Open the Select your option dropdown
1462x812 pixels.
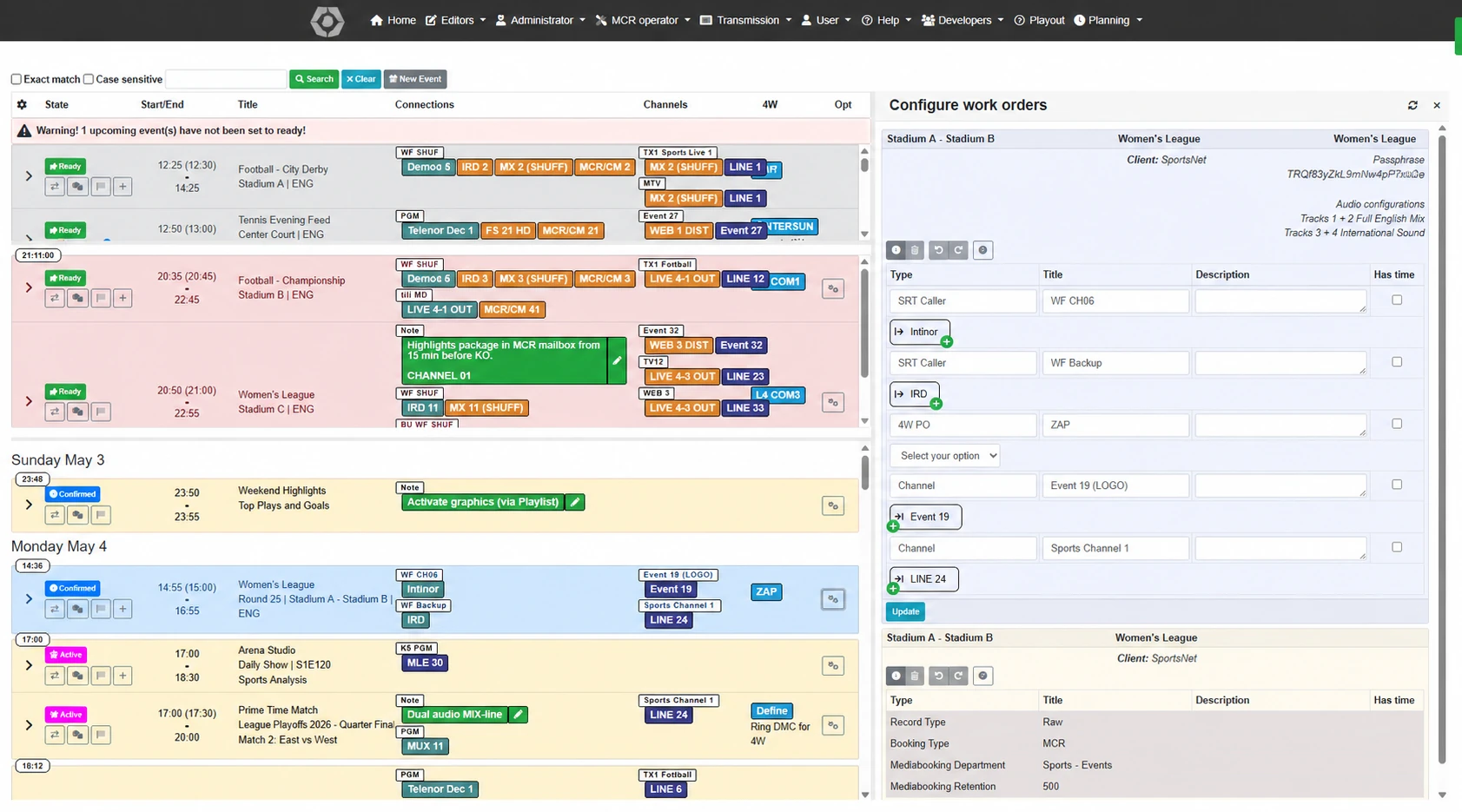pyautogui.click(x=944, y=456)
